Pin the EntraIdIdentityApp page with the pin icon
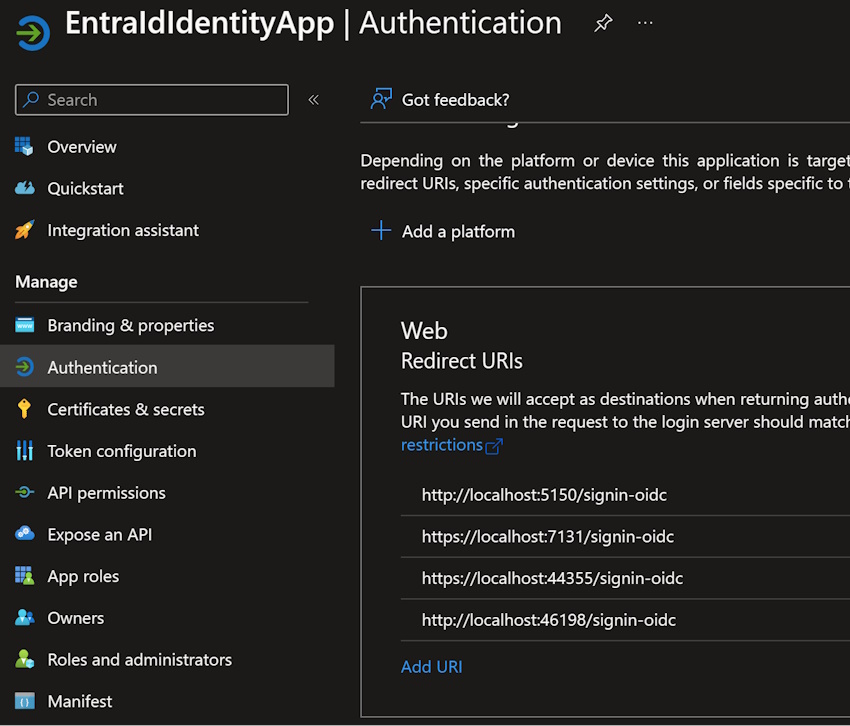 [603, 23]
